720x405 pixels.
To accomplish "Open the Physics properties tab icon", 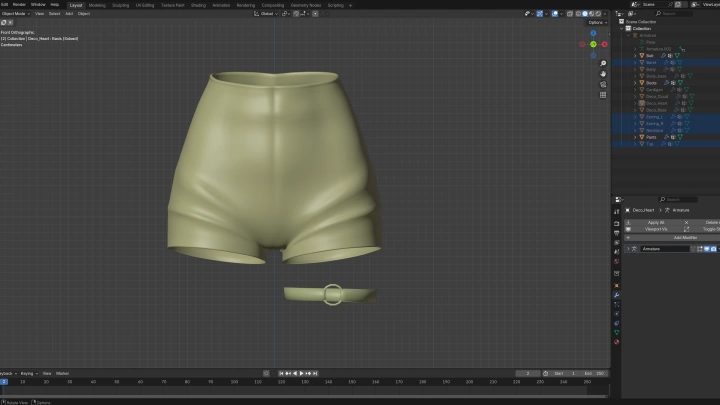I will point(617,314).
